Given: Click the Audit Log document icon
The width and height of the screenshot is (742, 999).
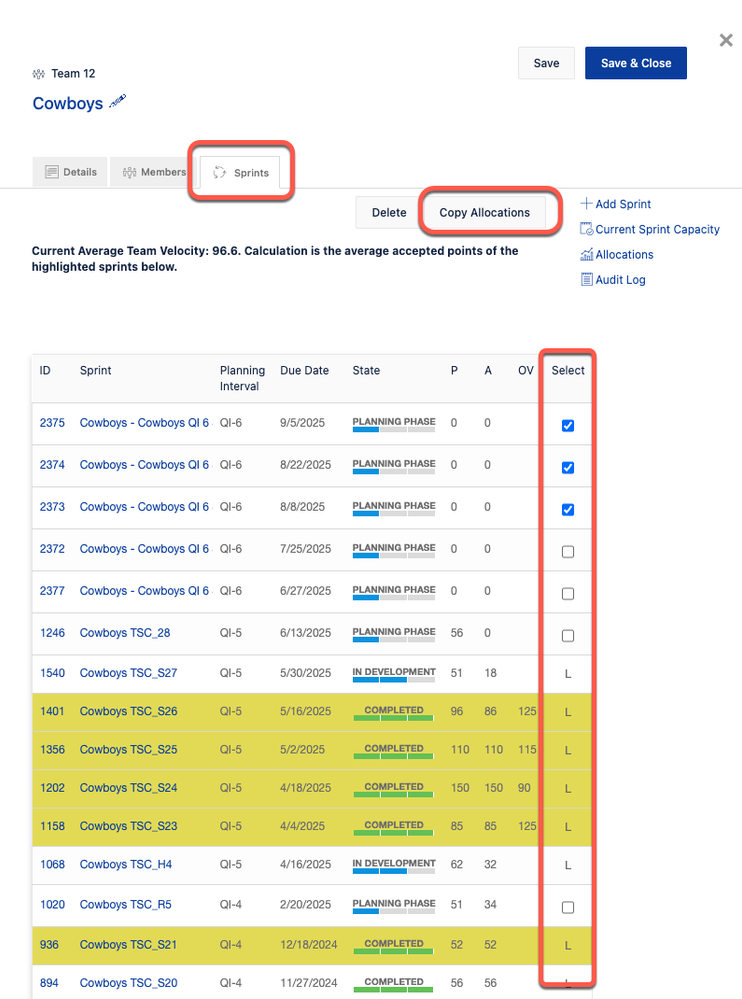Looking at the screenshot, I should [x=587, y=279].
